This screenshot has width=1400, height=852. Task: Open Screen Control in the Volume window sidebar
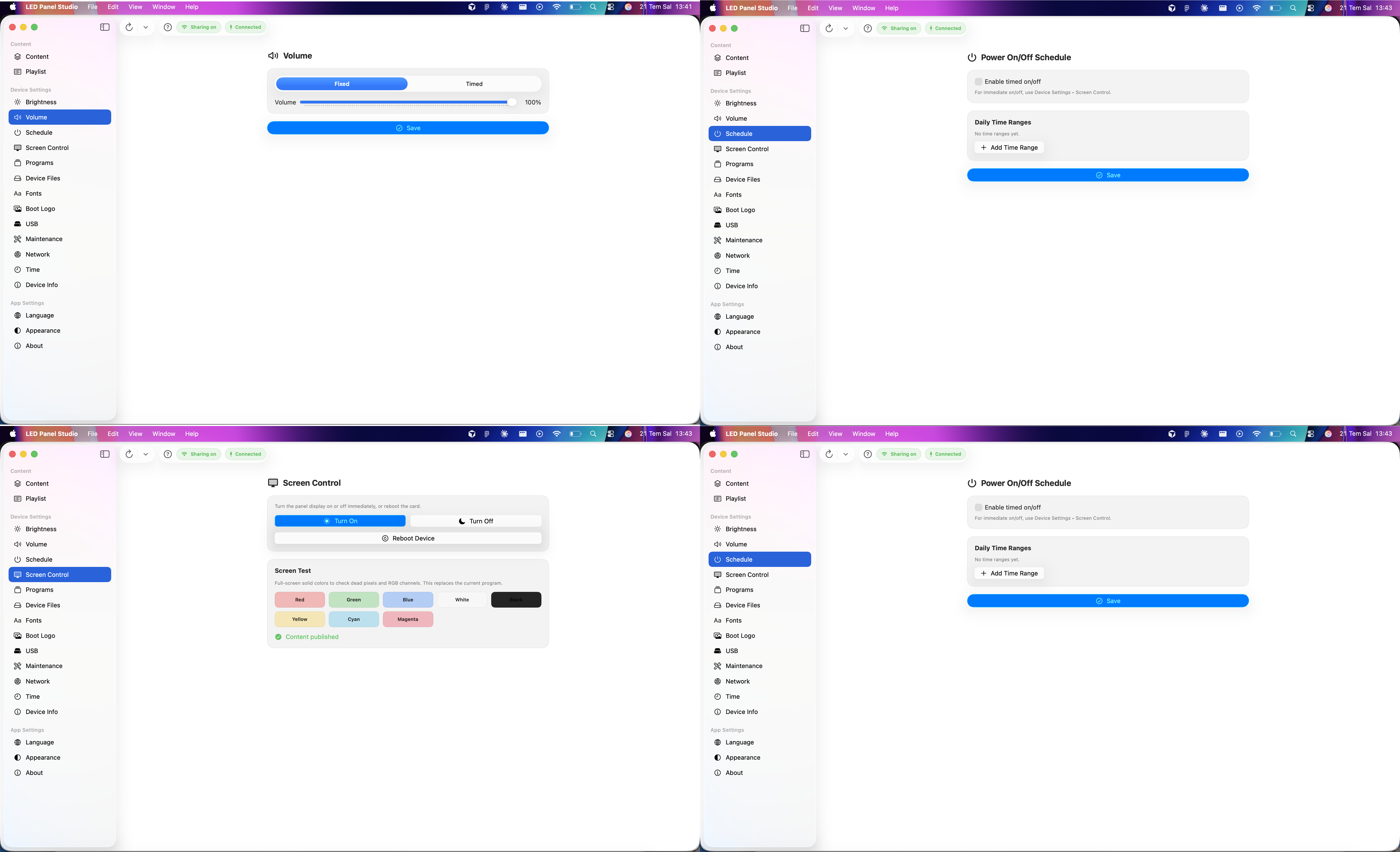[x=60, y=148]
